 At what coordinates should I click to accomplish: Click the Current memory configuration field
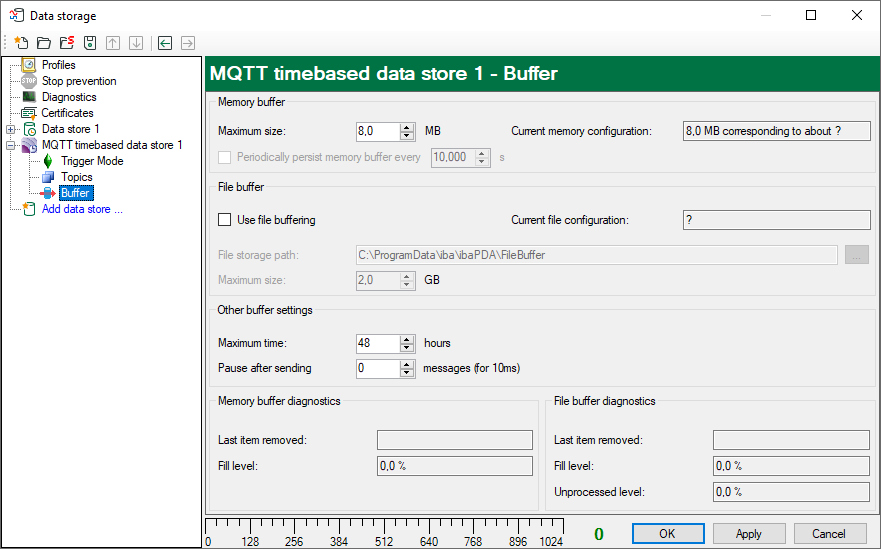pyautogui.click(x=776, y=131)
